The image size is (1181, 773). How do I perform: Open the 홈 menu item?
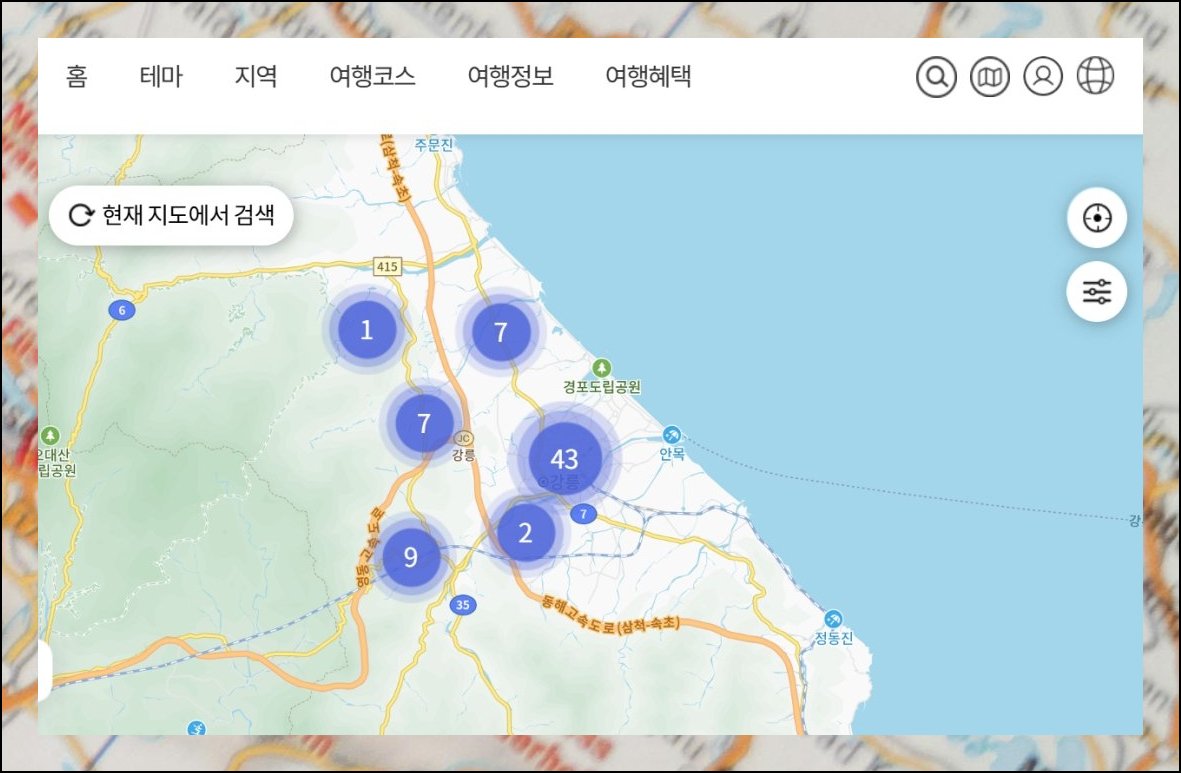tap(77, 76)
